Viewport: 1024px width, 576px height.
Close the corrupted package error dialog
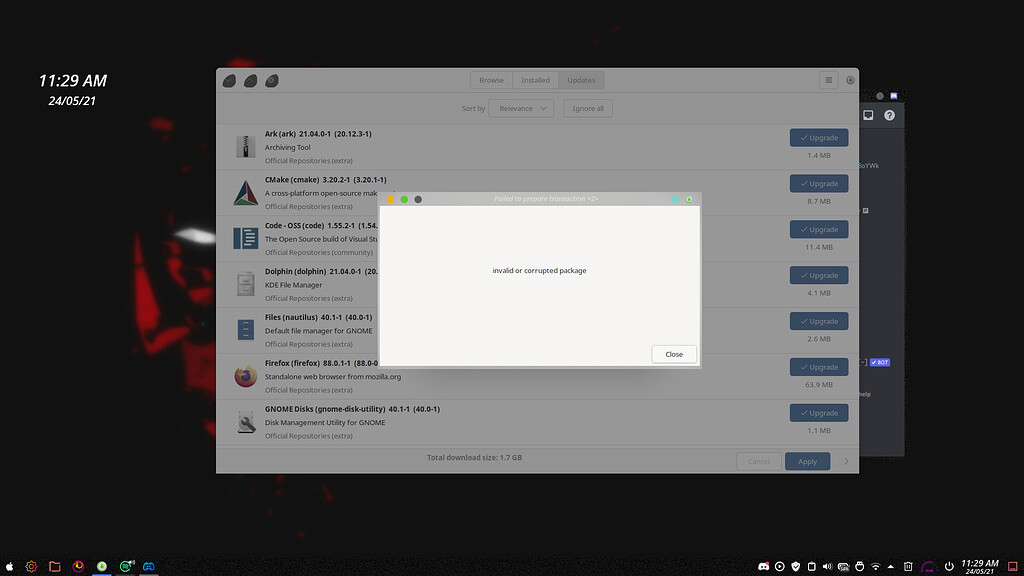click(x=673, y=353)
